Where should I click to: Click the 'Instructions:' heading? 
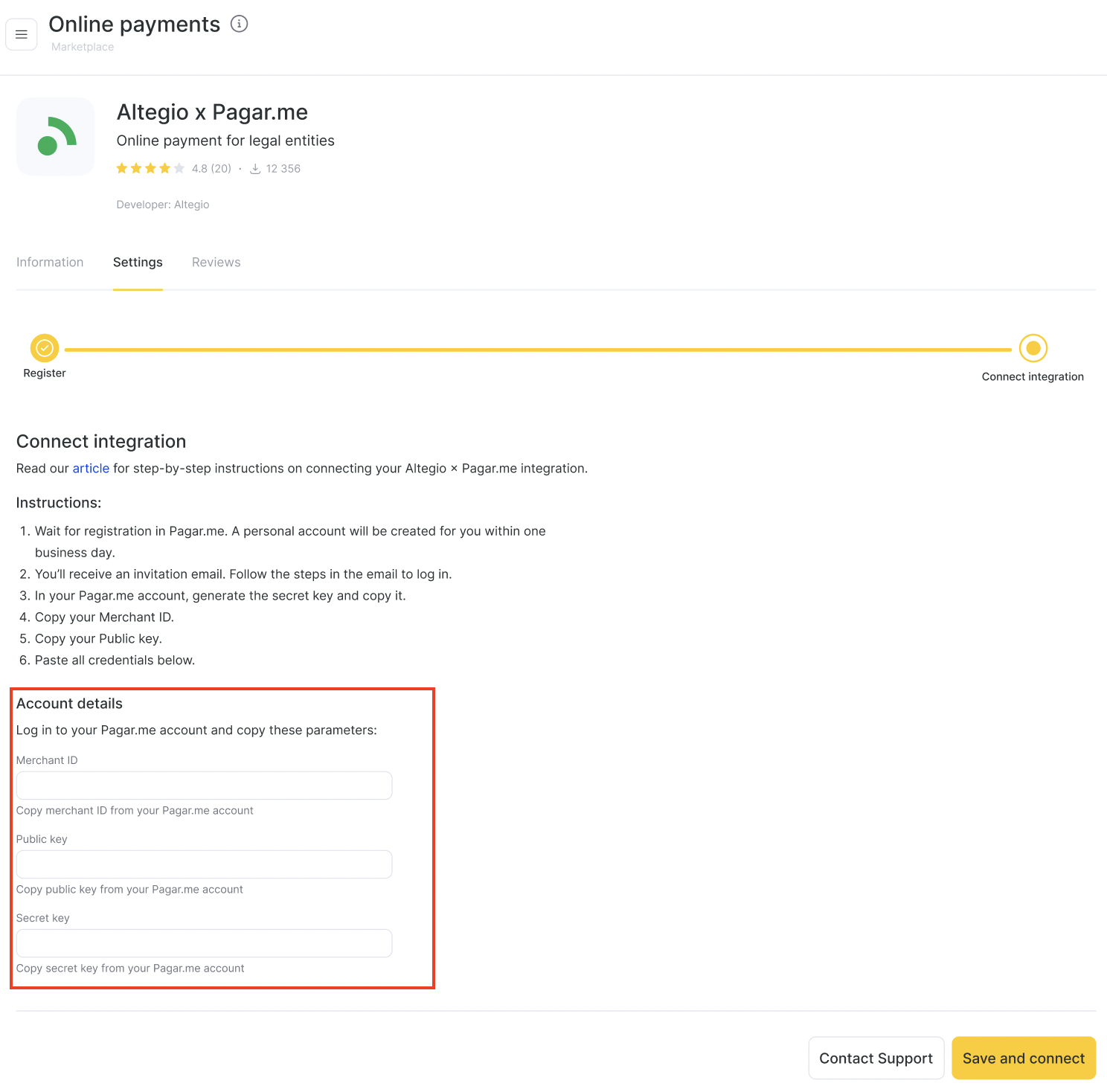59,503
